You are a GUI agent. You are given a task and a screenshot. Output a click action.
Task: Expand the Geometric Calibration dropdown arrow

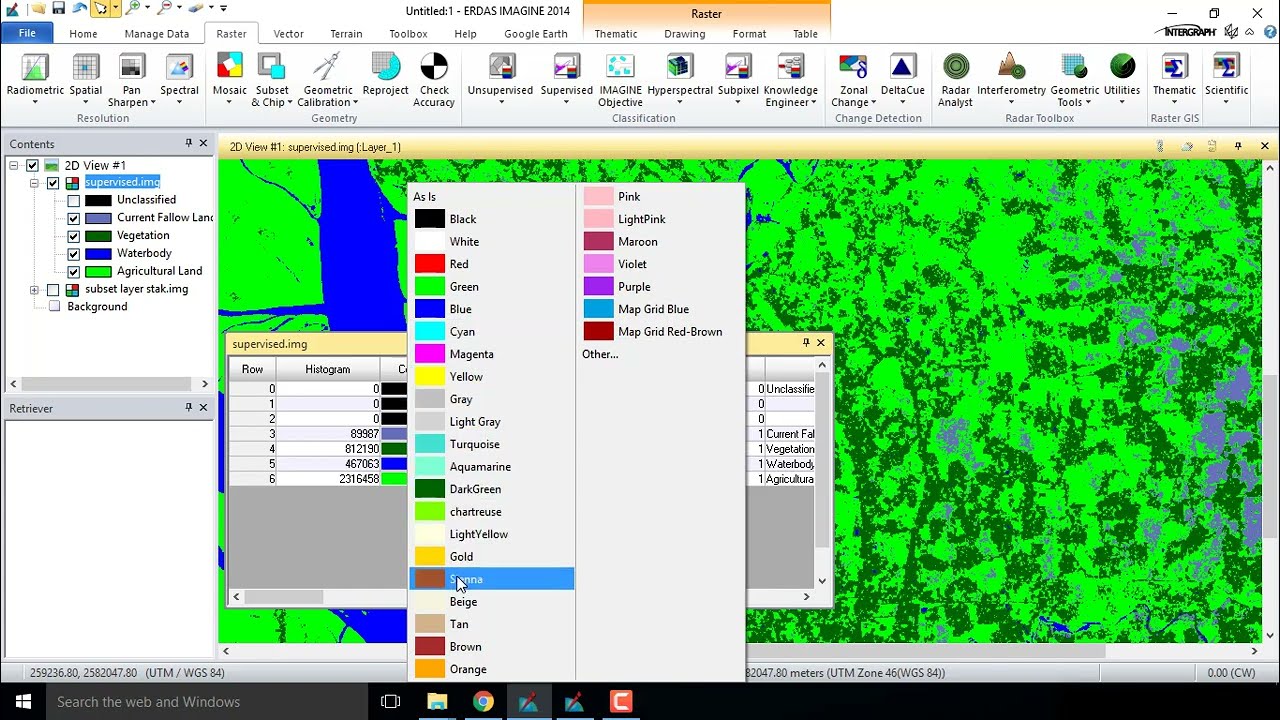pyautogui.click(x=355, y=103)
